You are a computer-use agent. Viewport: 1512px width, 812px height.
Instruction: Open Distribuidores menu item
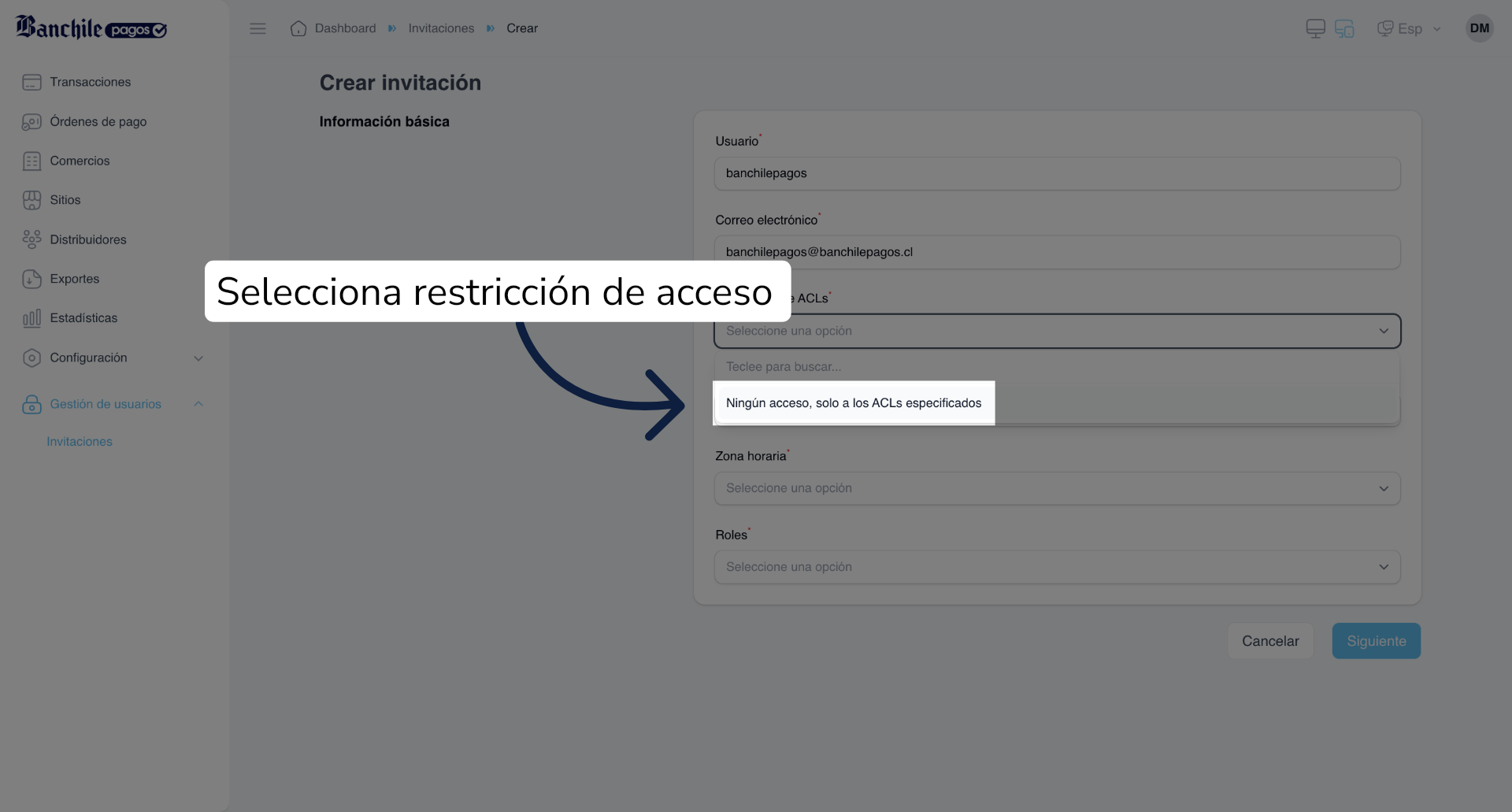88,239
